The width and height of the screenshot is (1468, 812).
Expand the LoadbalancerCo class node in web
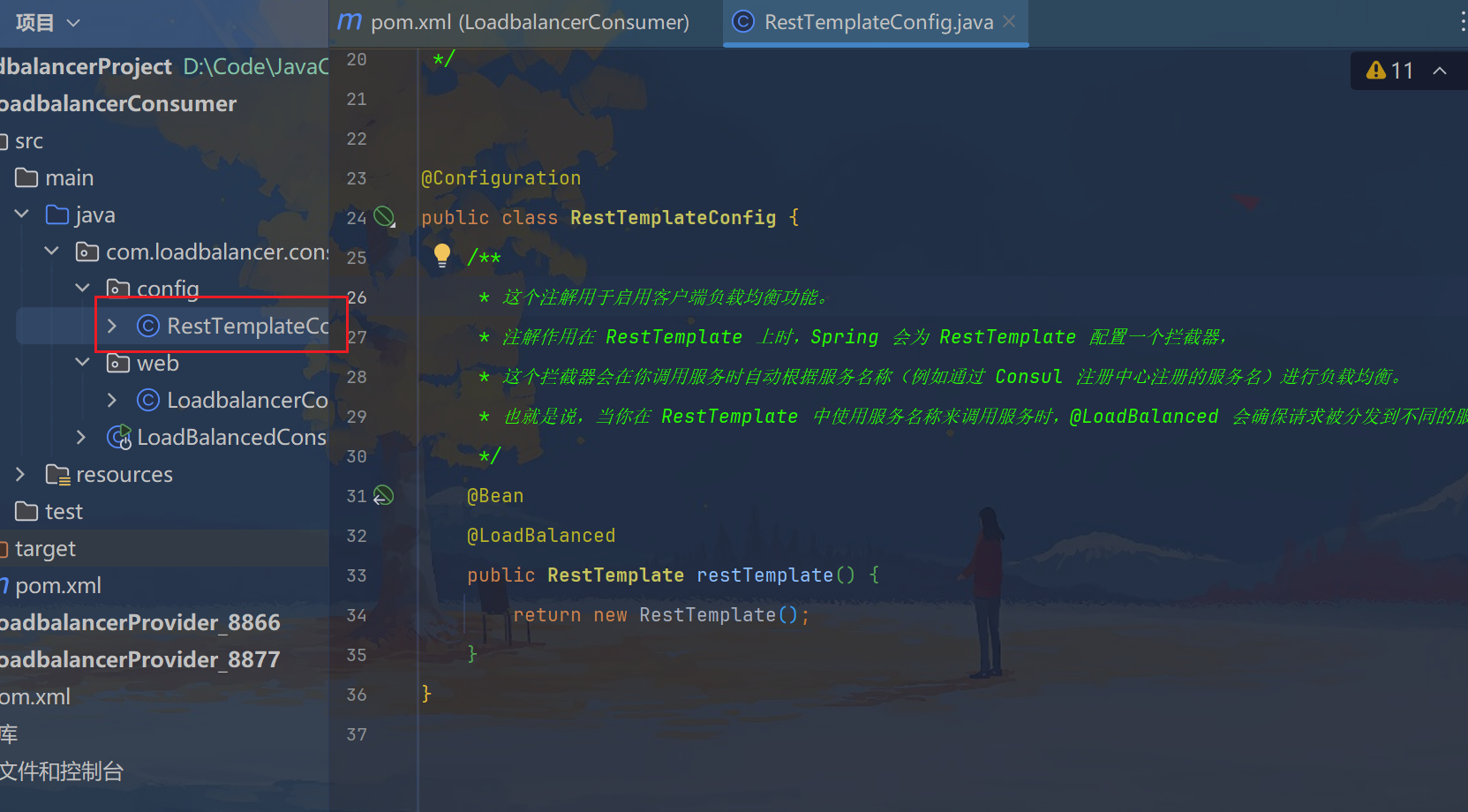112,400
